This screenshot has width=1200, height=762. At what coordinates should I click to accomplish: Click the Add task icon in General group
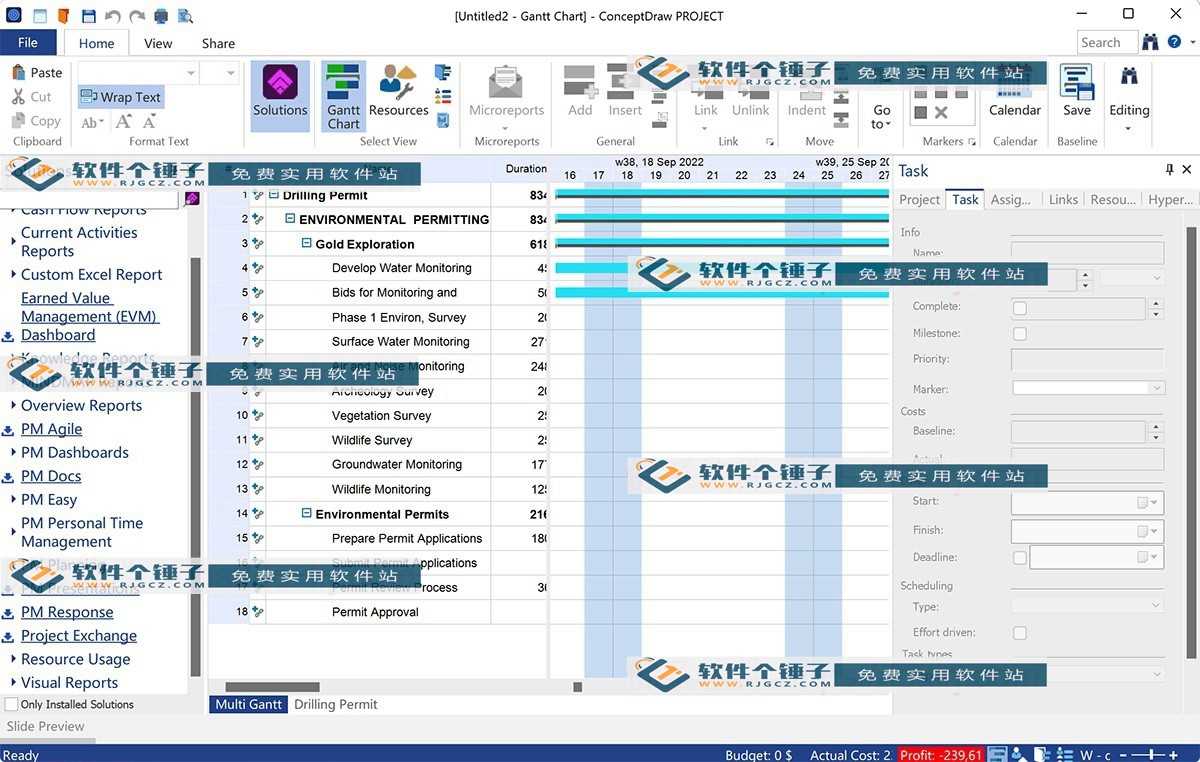(580, 92)
